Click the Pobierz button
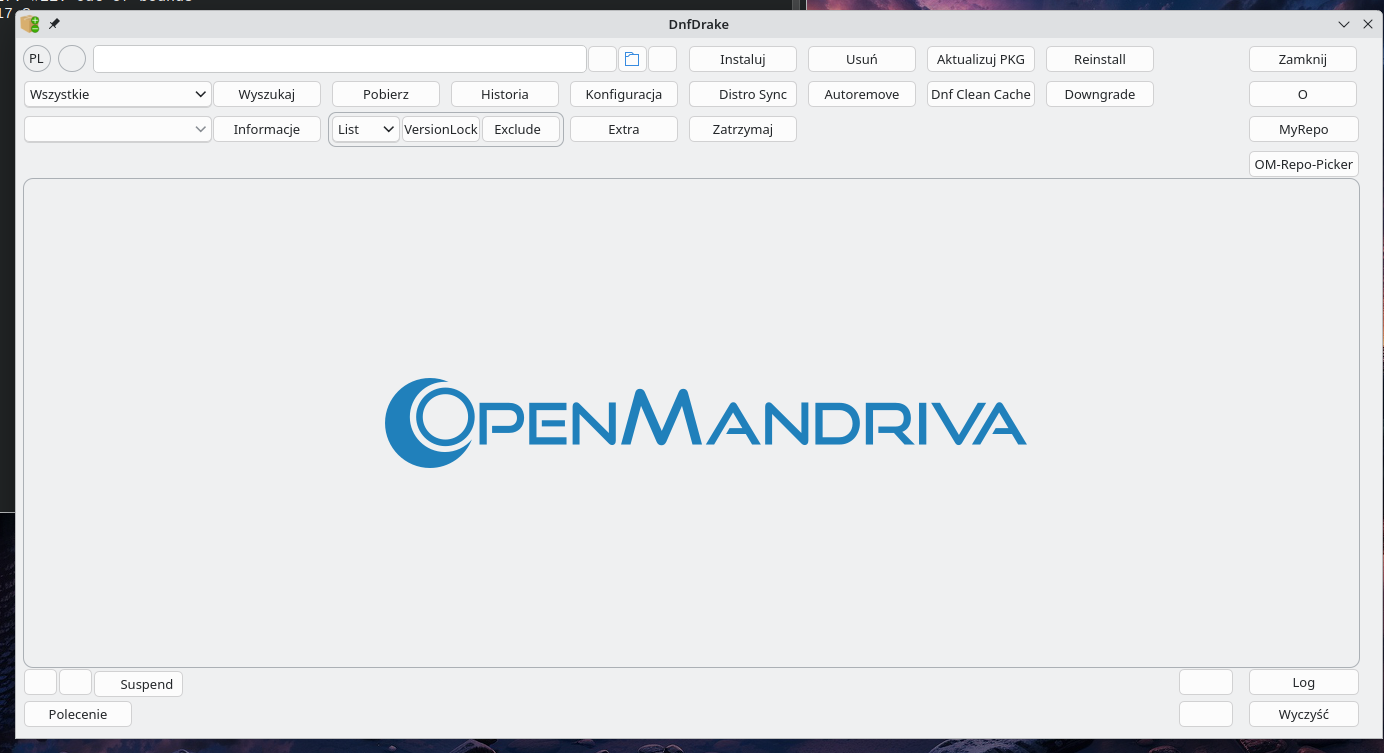This screenshot has width=1384, height=753. click(x=386, y=94)
